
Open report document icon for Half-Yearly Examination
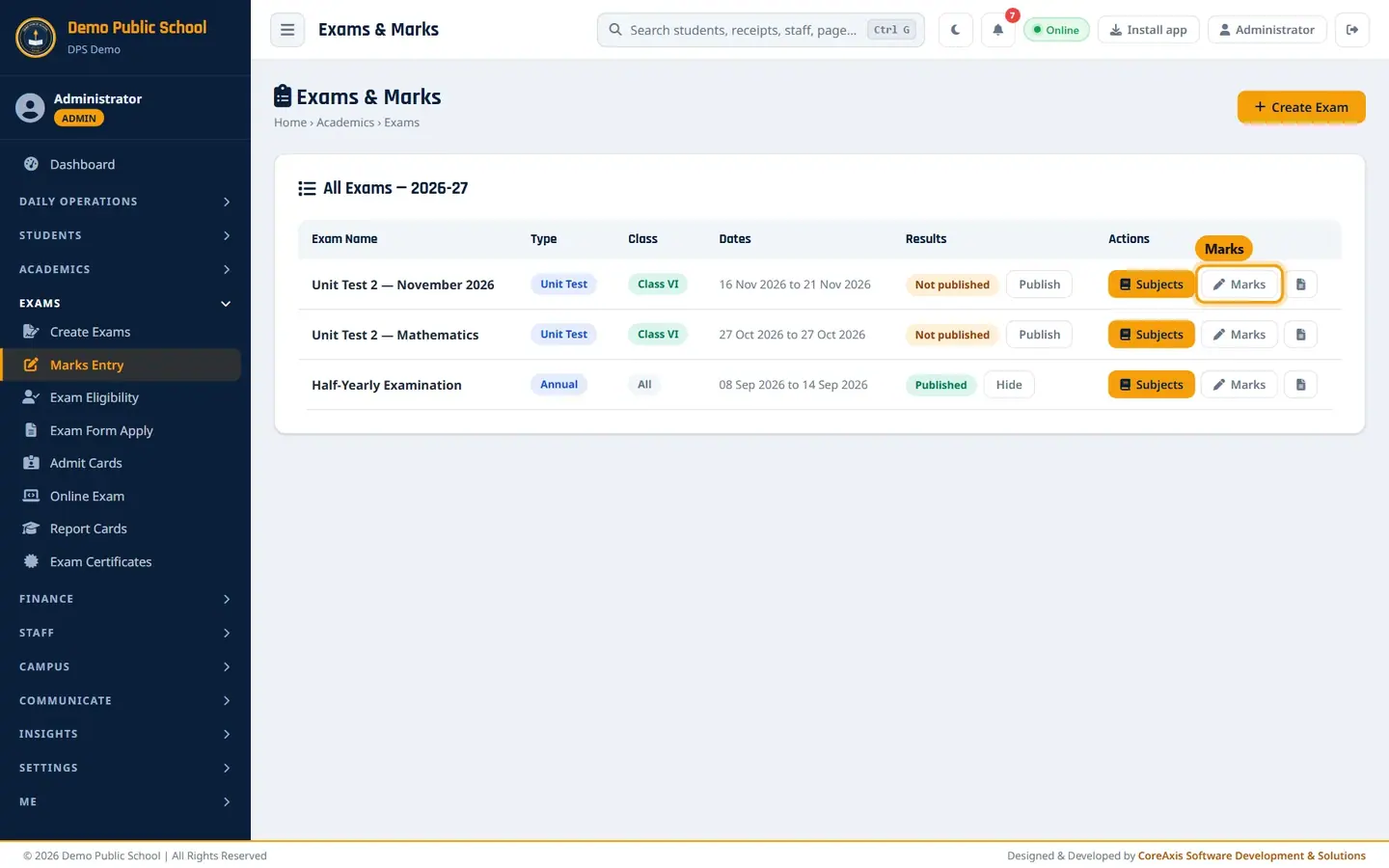(1300, 385)
